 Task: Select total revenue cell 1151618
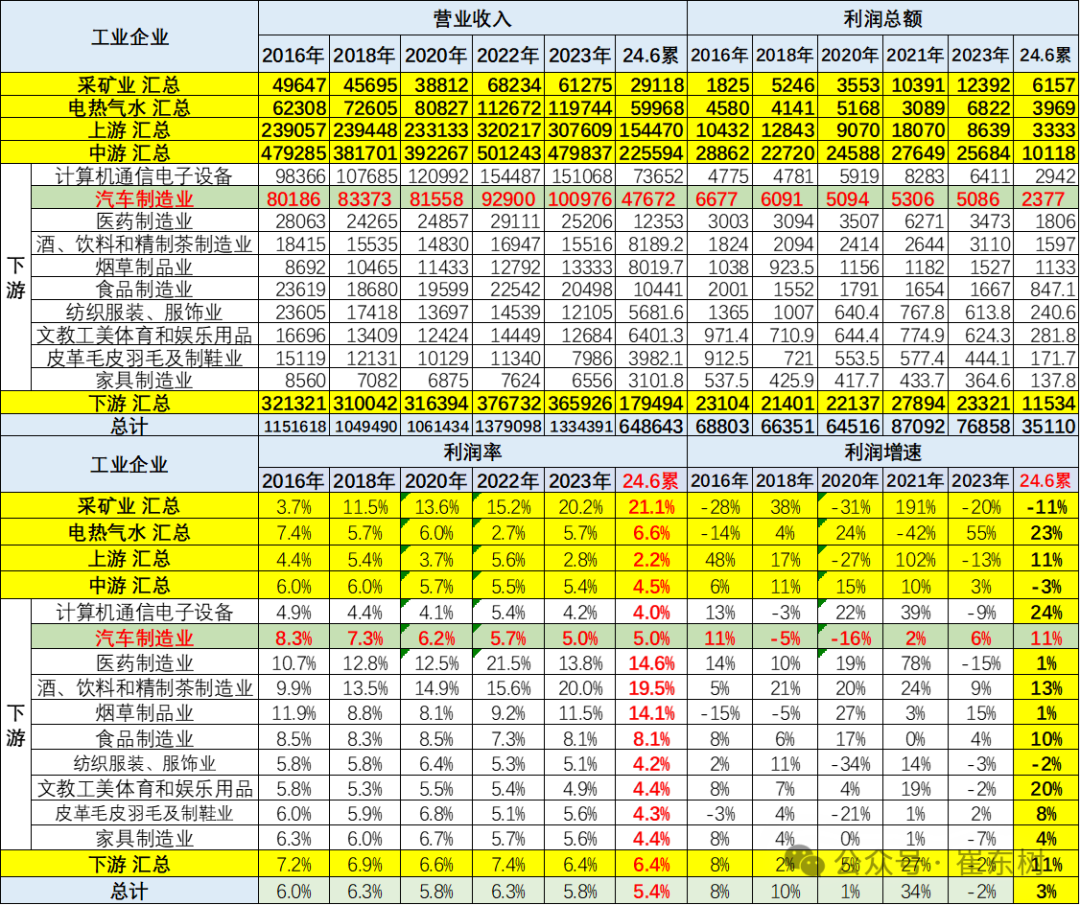click(x=294, y=426)
